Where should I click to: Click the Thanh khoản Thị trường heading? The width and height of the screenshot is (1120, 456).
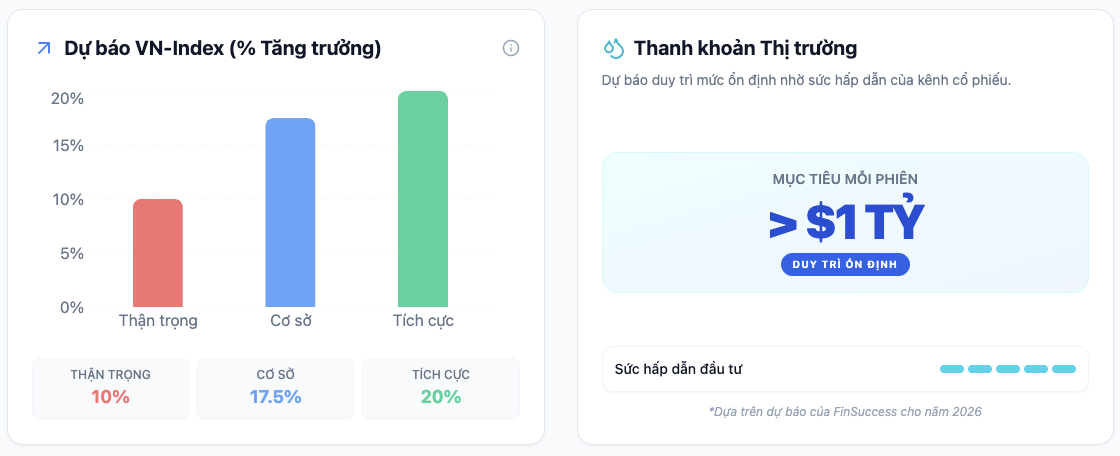(745, 48)
